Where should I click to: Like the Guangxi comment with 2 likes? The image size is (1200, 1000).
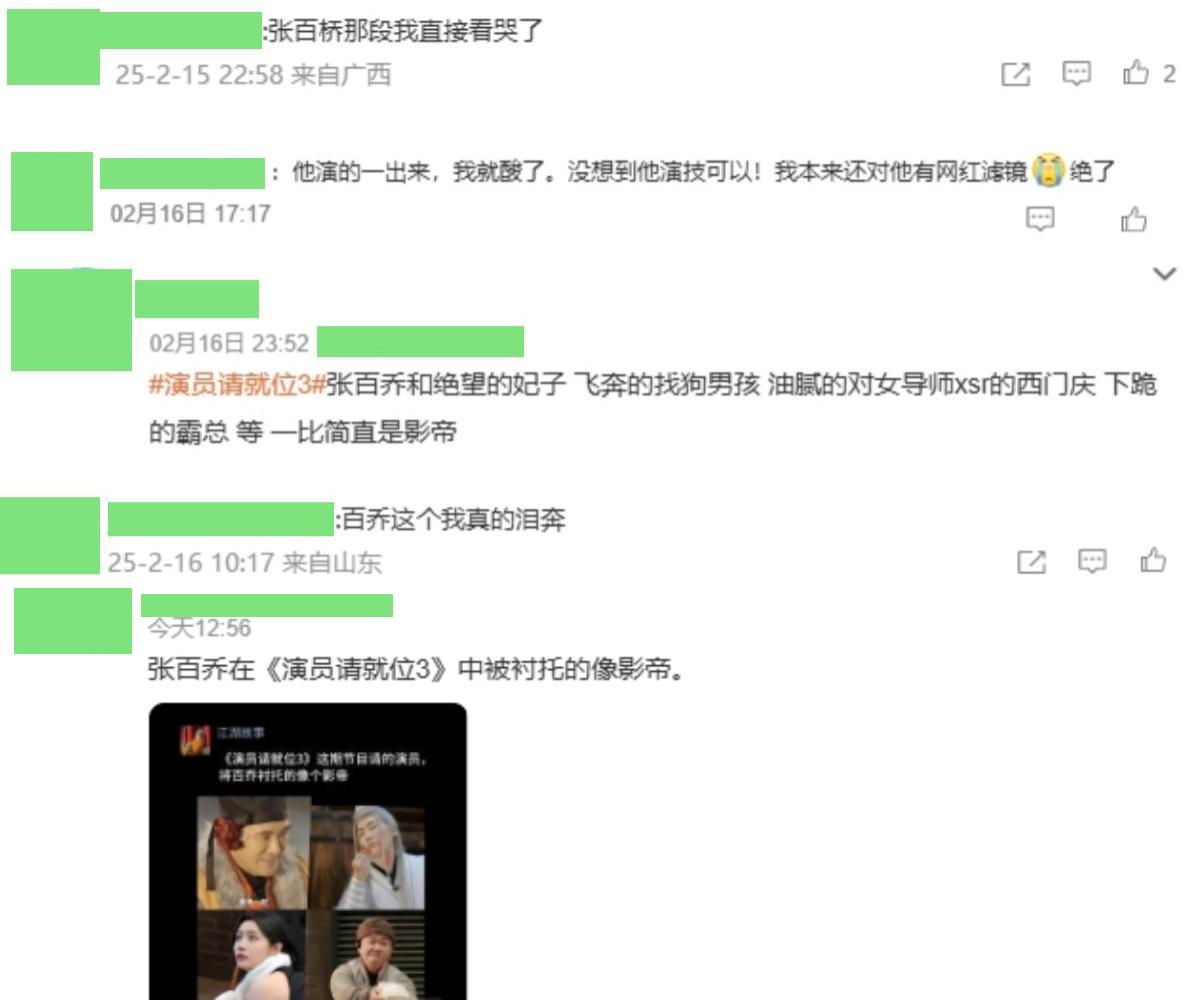click(1148, 72)
